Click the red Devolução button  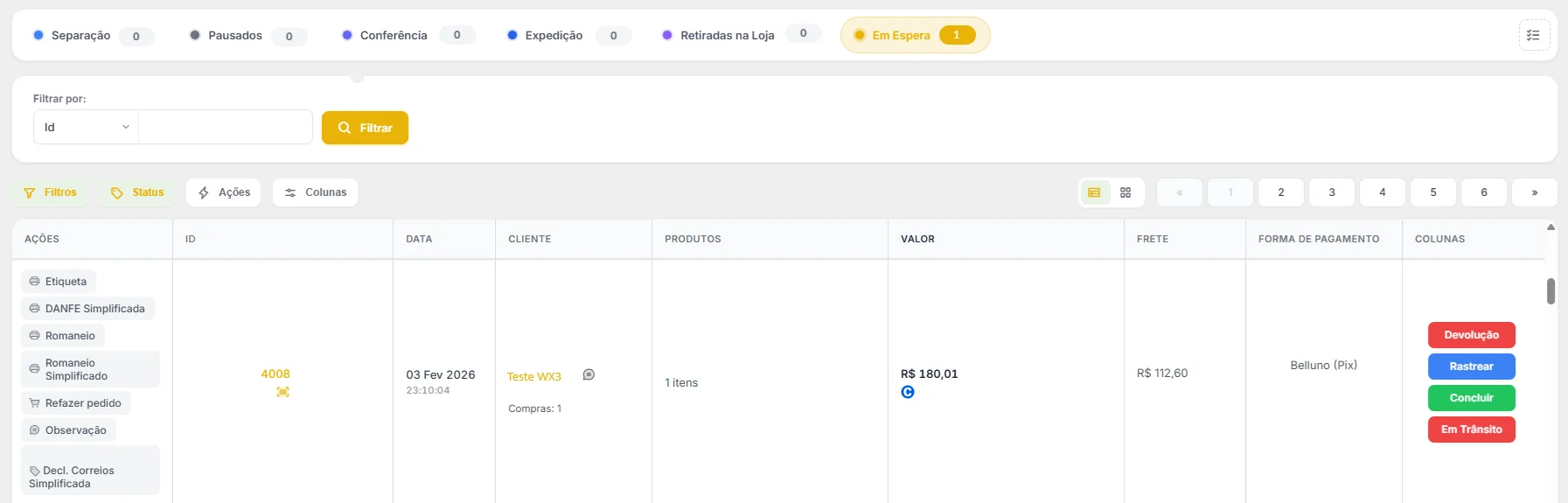pyautogui.click(x=1472, y=335)
